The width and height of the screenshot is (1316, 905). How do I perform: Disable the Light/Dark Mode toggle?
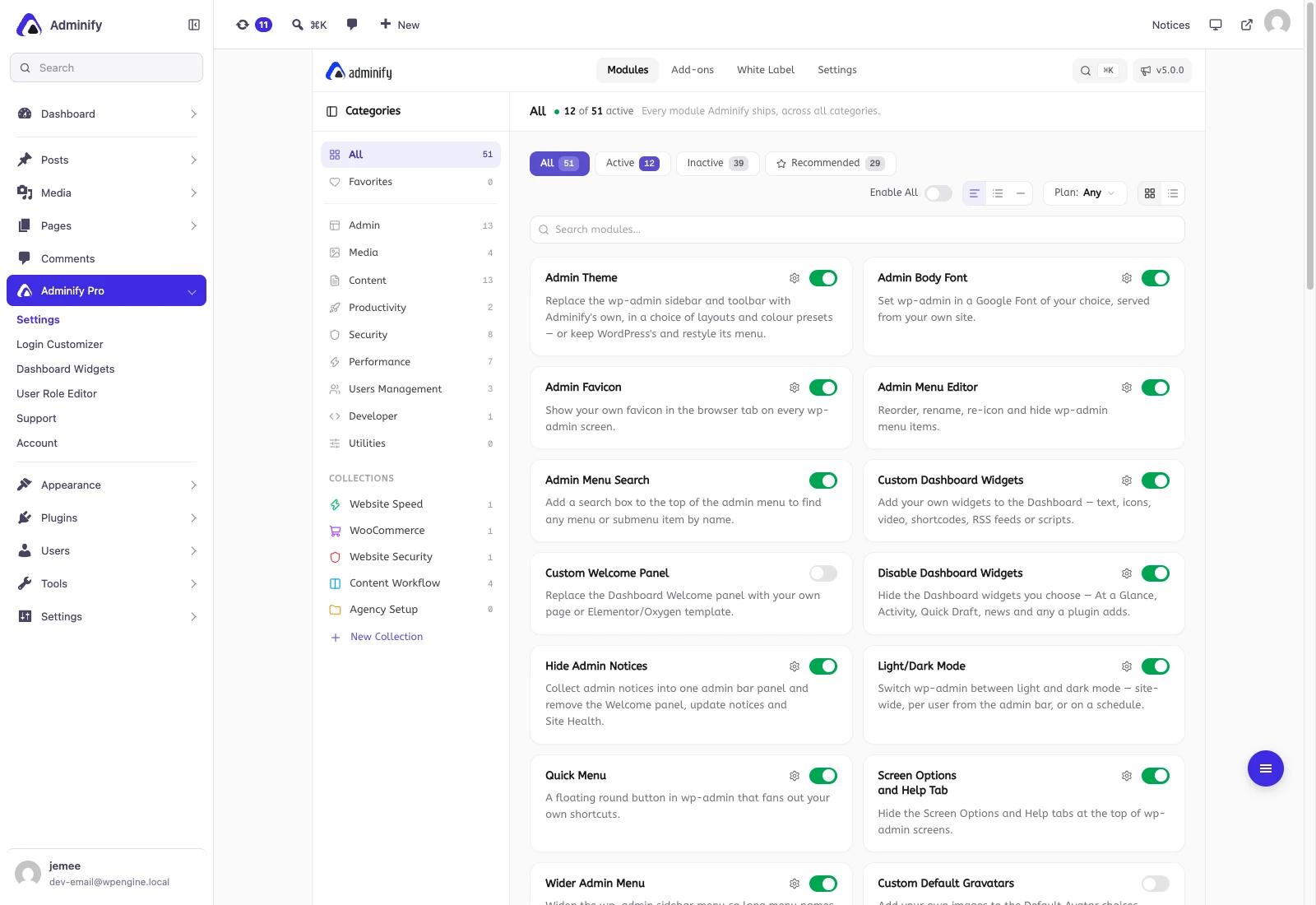click(1156, 666)
